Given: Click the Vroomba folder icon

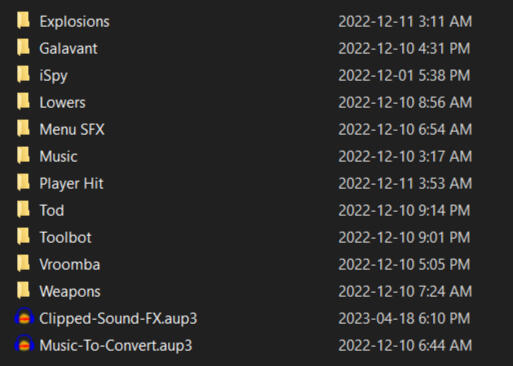Looking at the screenshot, I should tap(23, 264).
